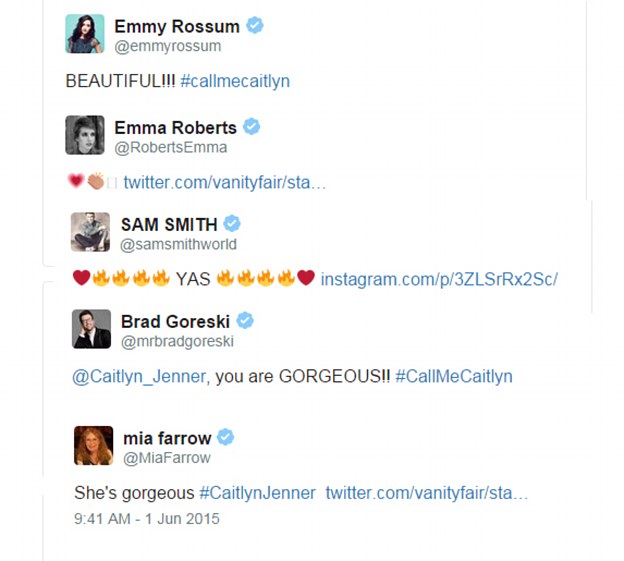Open the instagram.com link in Sam Smith's tweet

coord(439,279)
